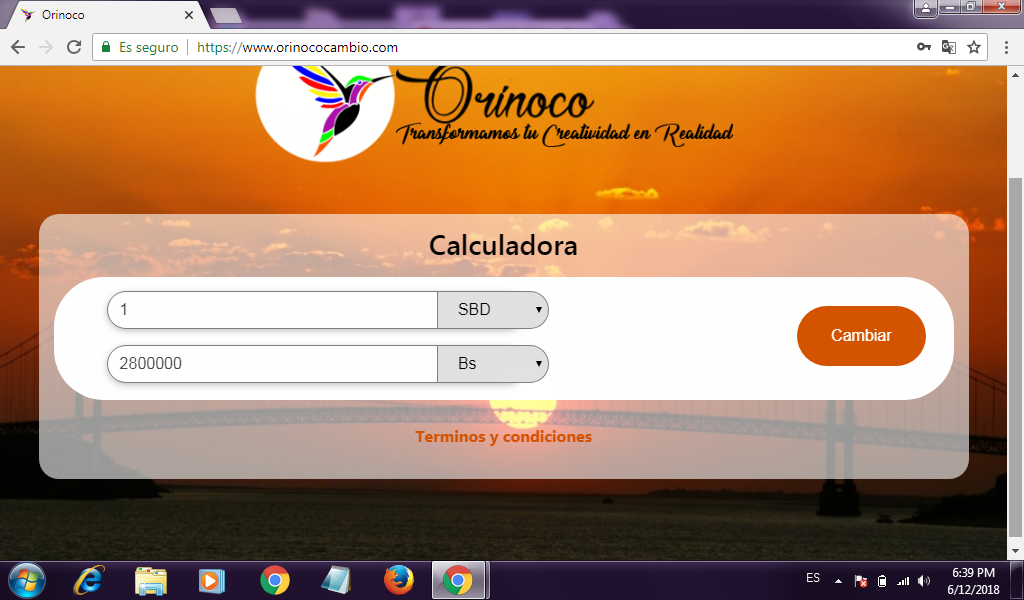Reload the Orinoco page
The image size is (1024, 600).
point(74,47)
